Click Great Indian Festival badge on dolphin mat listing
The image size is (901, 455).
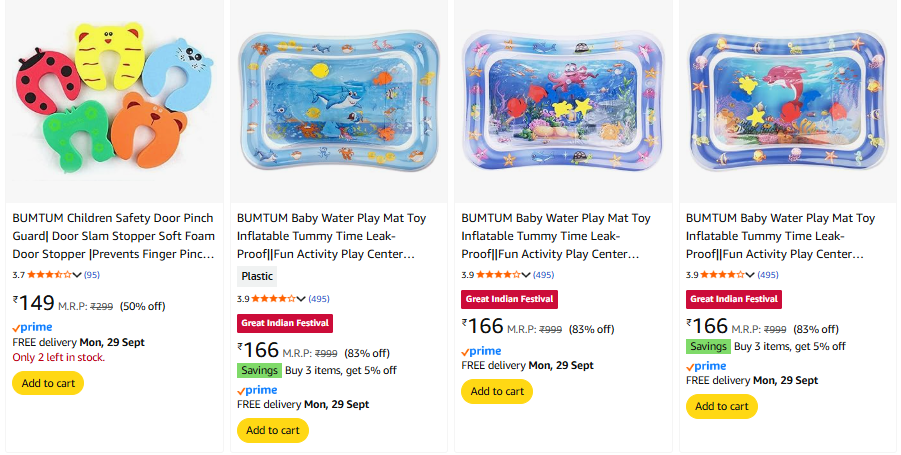[733, 299]
